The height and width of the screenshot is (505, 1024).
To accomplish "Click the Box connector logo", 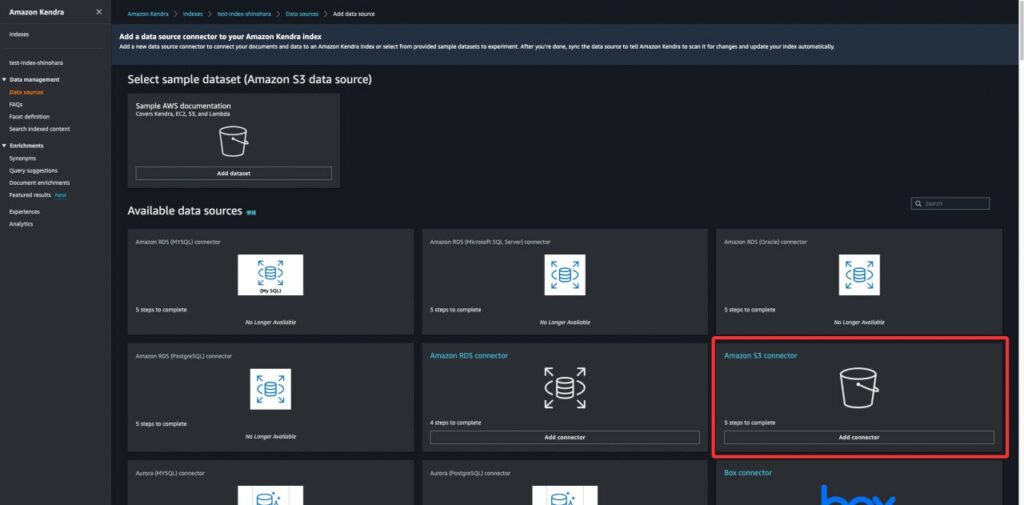I will [x=858, y=494].
